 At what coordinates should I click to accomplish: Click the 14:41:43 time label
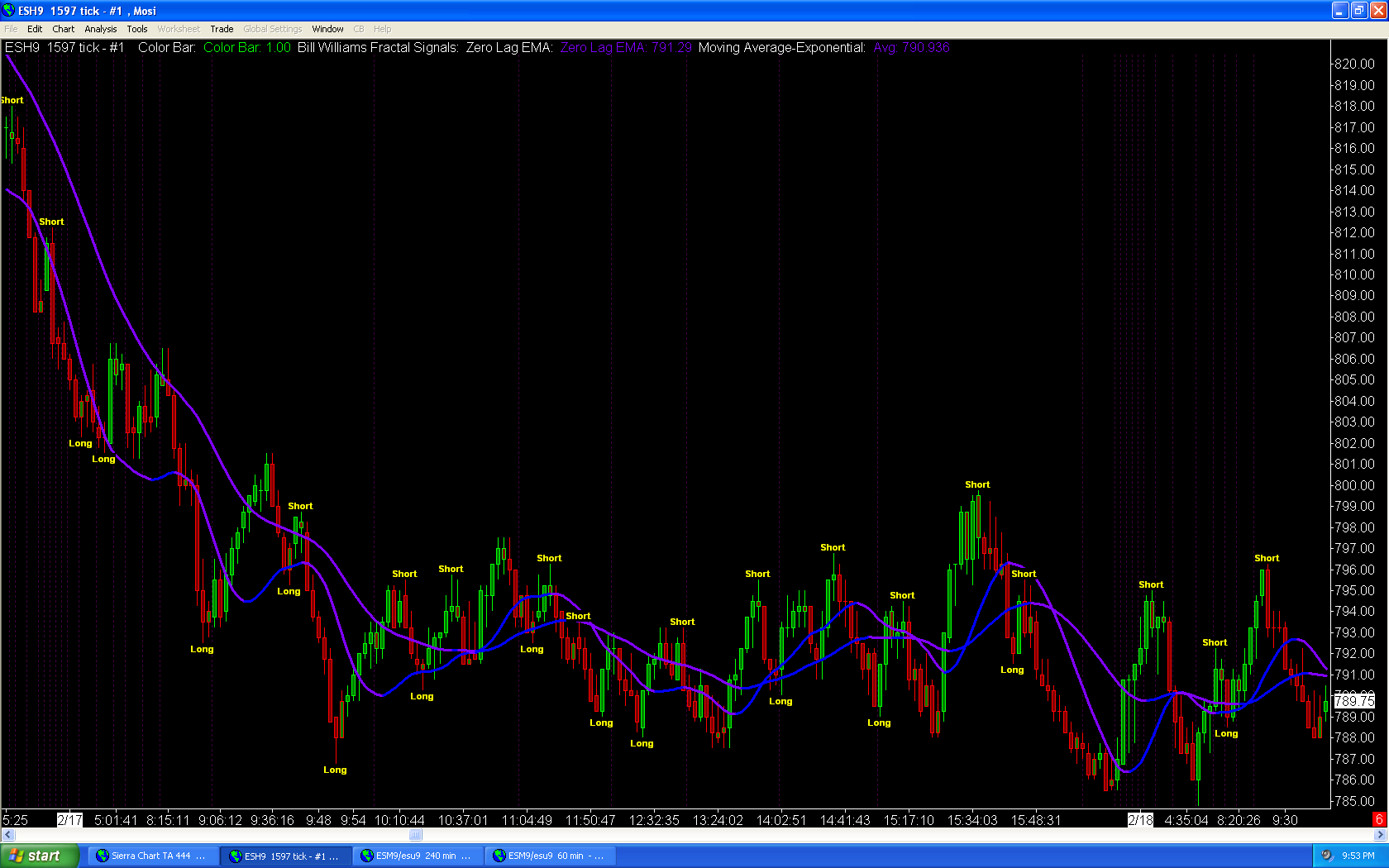point(845,820)
